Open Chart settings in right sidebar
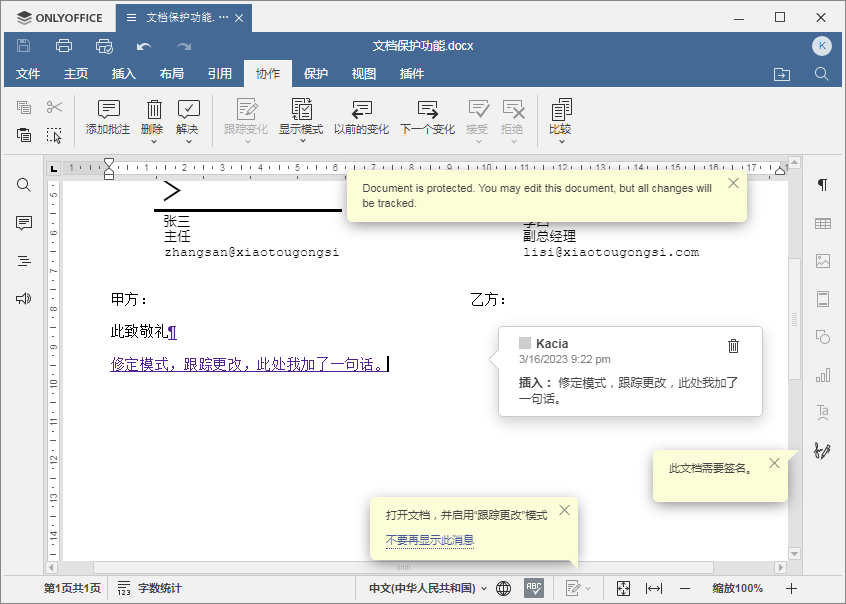Image resolution: width=846 pixels, height=604 pixels. [823, 375]
